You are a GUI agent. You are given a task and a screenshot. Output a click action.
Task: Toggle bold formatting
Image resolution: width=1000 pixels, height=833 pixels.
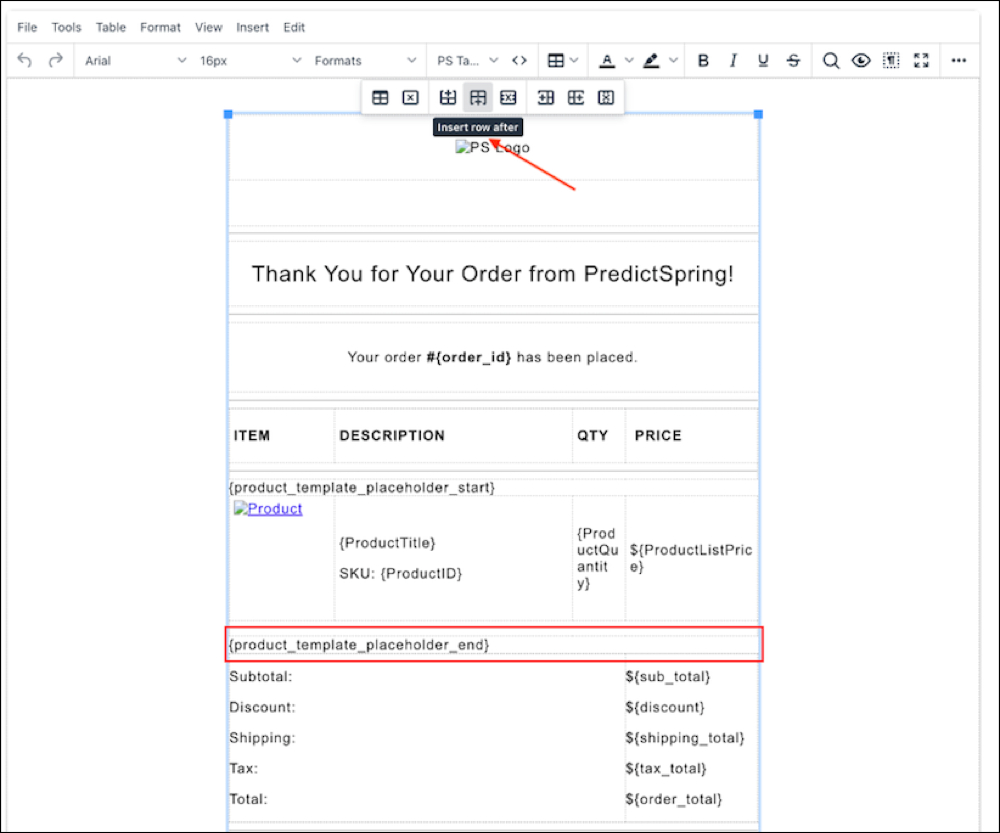point(703,61)
